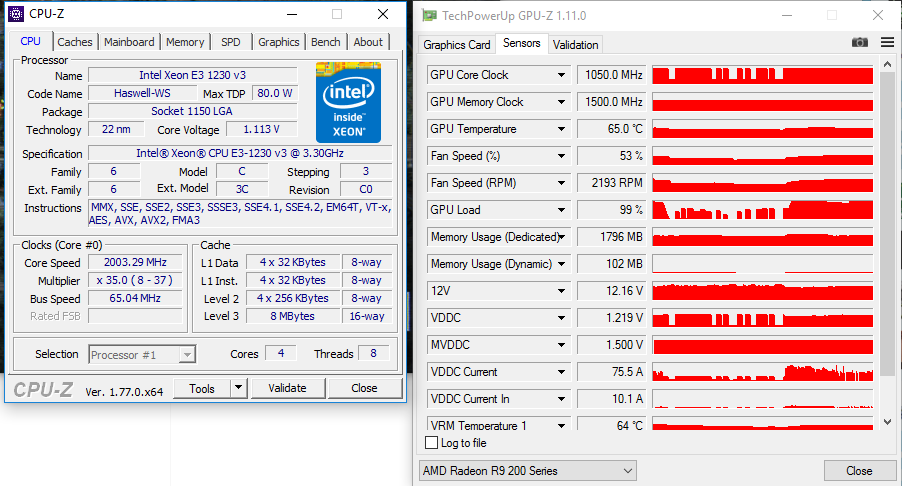Click the Bus Speed 65.04 MHz value
This screenshot has width=902, height=486.
(135, 298)
